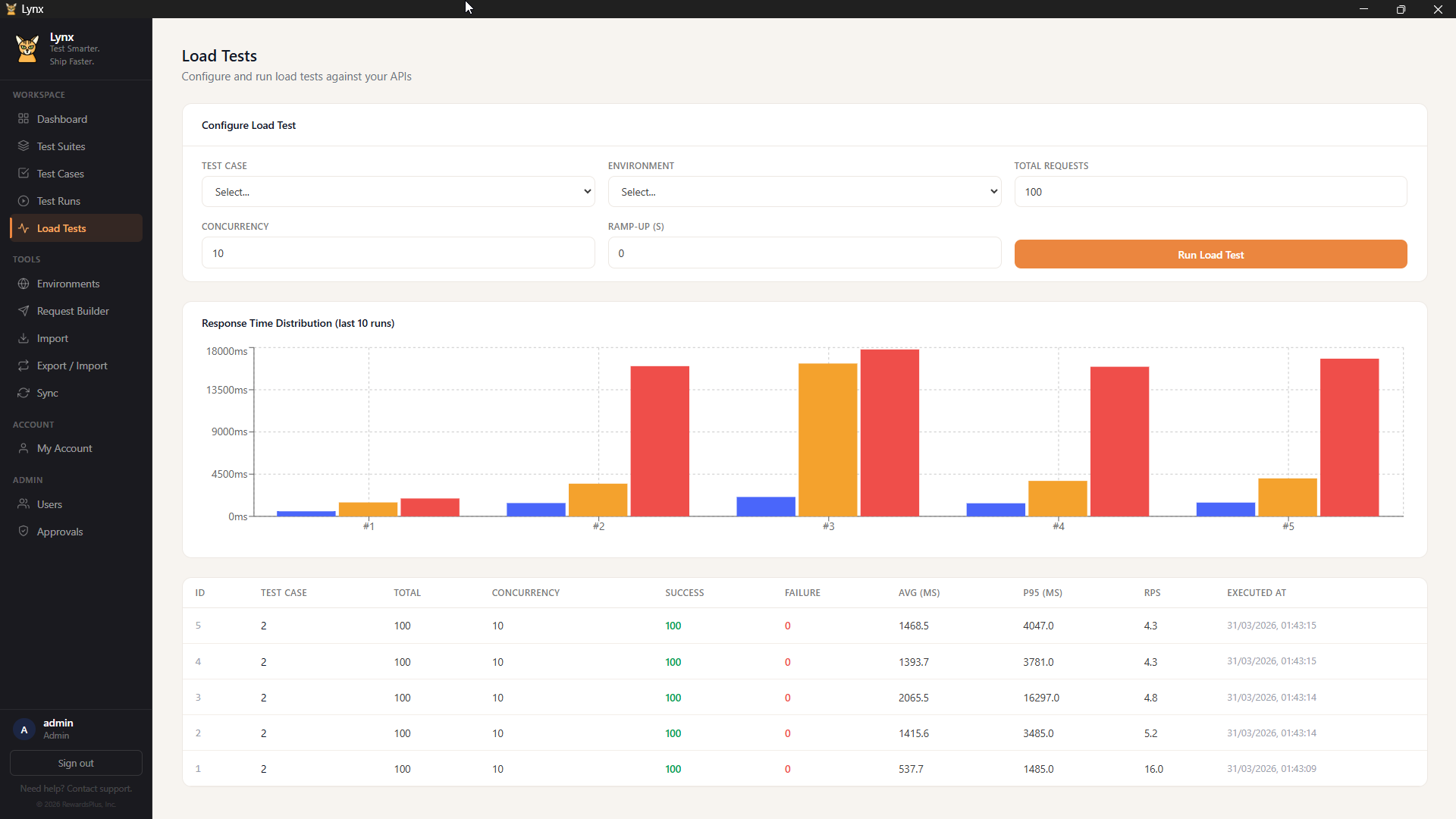Click the Dashboard grid icon in sidebar
The image size is (1456, 819).
pos(24,119)
